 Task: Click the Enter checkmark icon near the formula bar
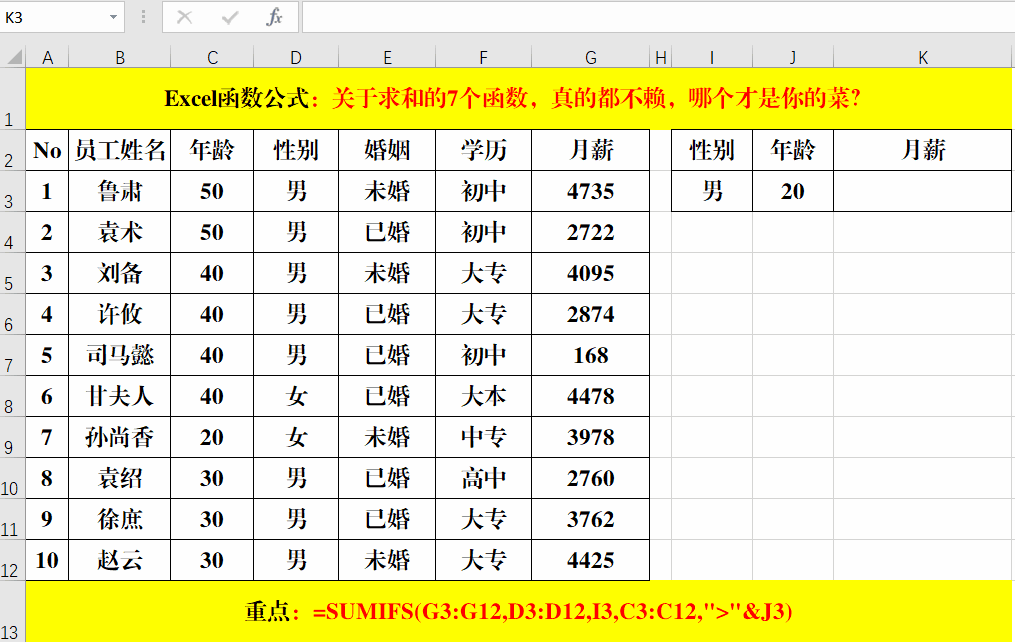coord(230,17)
